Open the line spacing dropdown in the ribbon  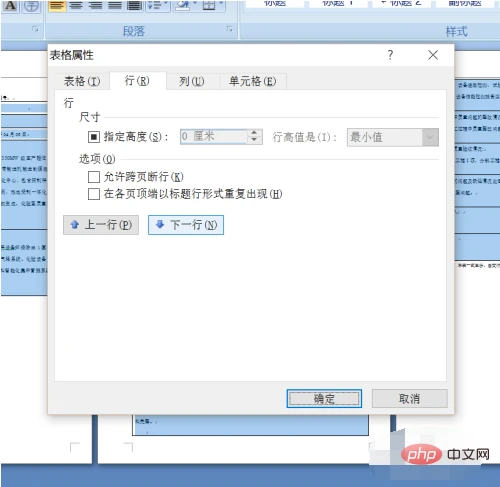pos(158,6)
